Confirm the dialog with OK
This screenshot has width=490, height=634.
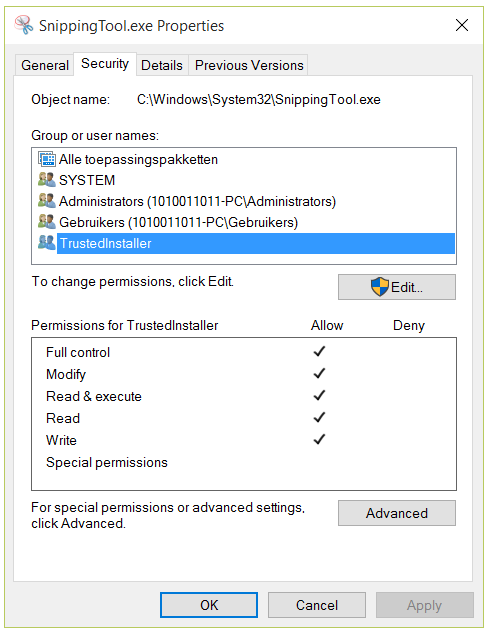(209, 605)
